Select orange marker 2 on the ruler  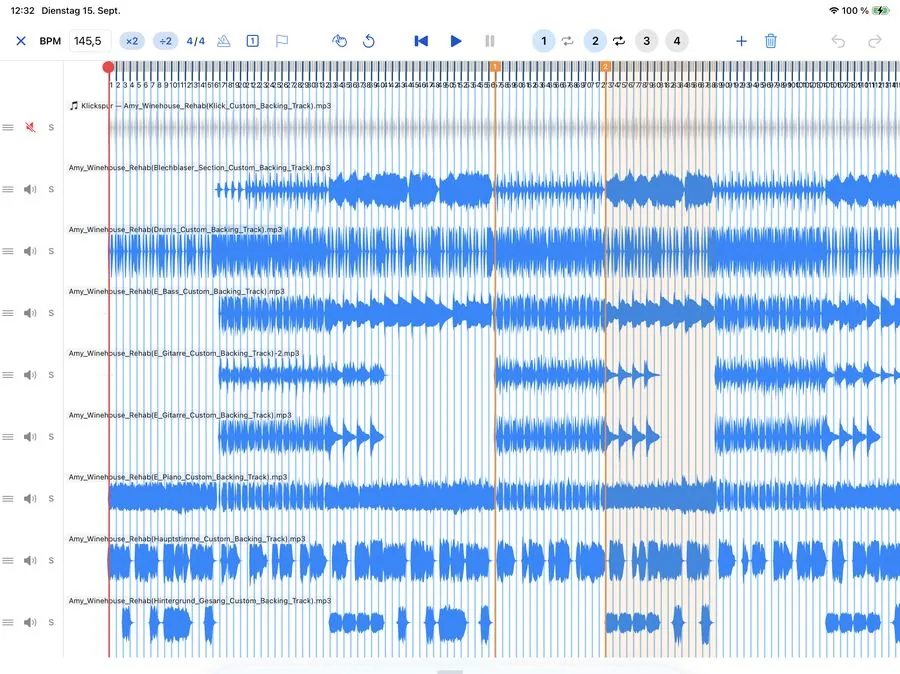tap(605, 67)
